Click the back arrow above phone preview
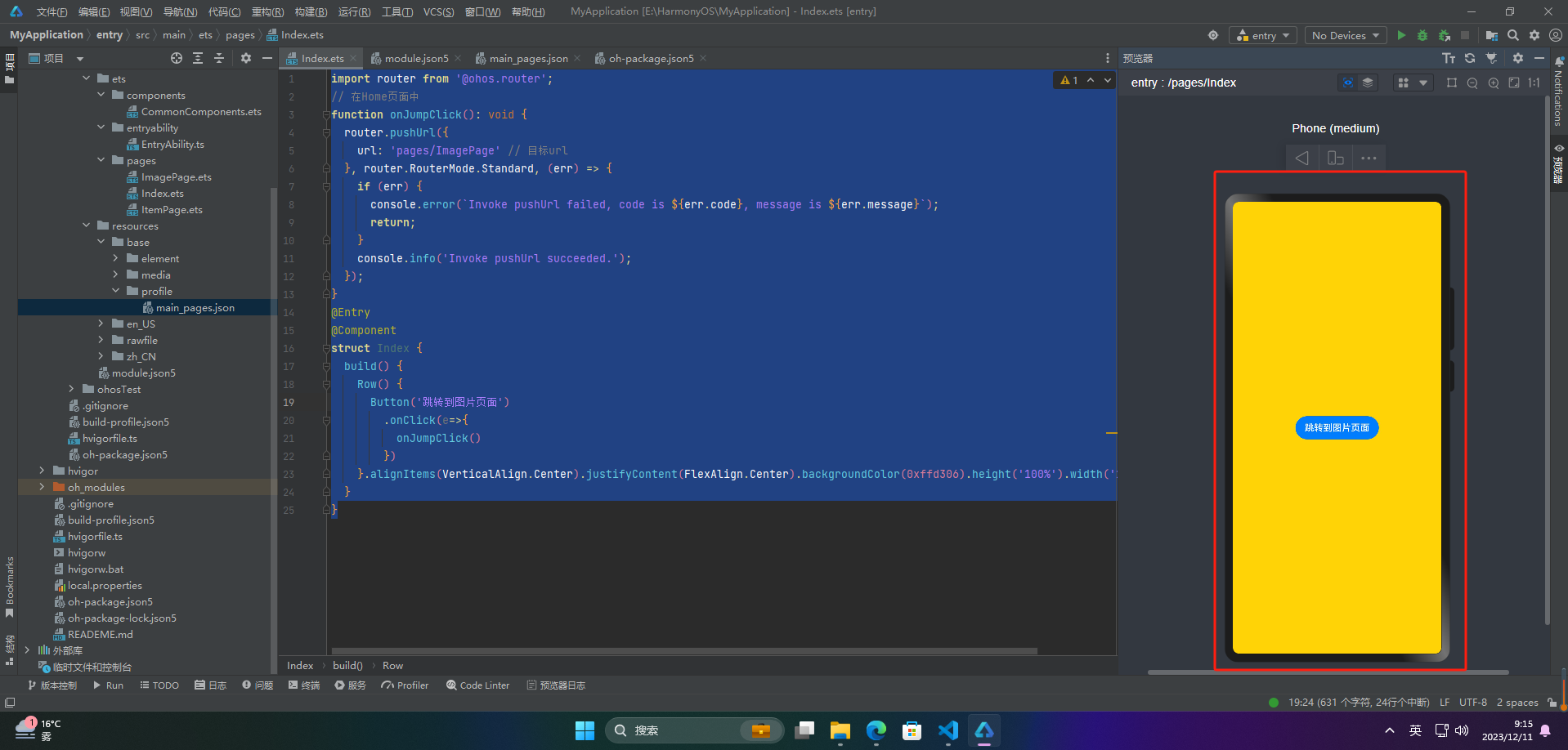This screenshot has height=750, width=1568. coord(1301,158)
